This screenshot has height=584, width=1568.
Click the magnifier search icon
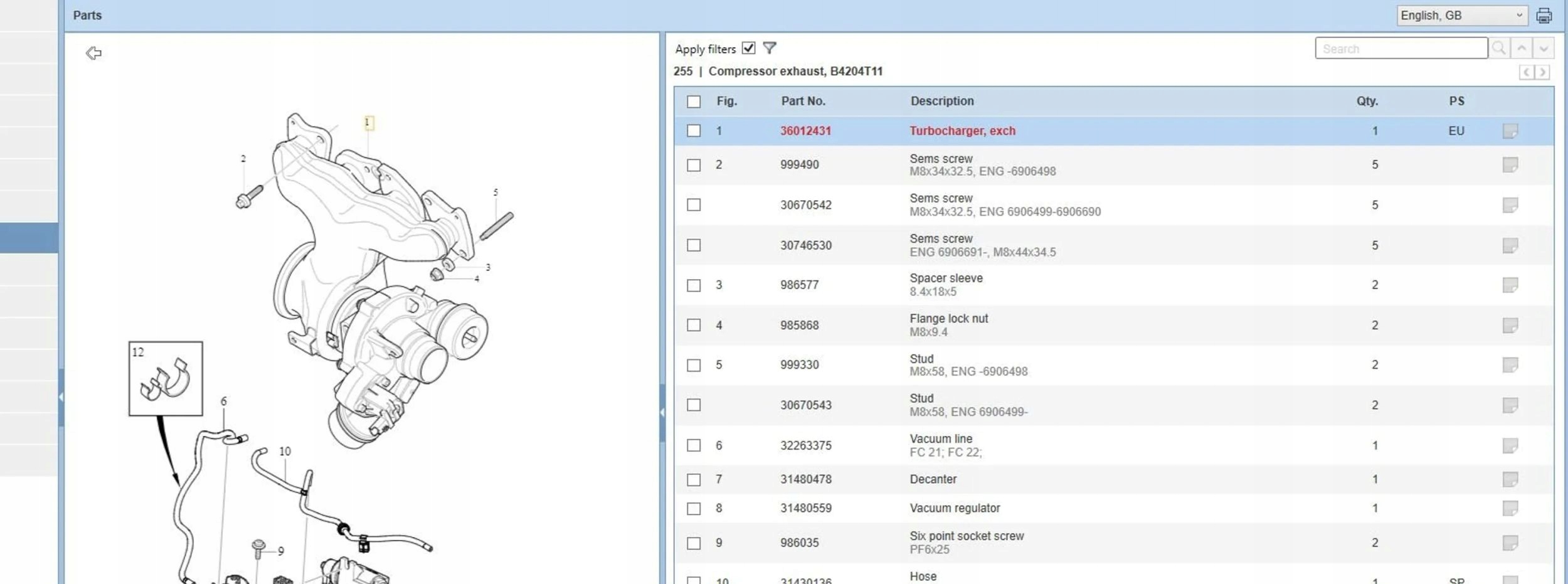pyautogui.click(x=1499, y=48)
